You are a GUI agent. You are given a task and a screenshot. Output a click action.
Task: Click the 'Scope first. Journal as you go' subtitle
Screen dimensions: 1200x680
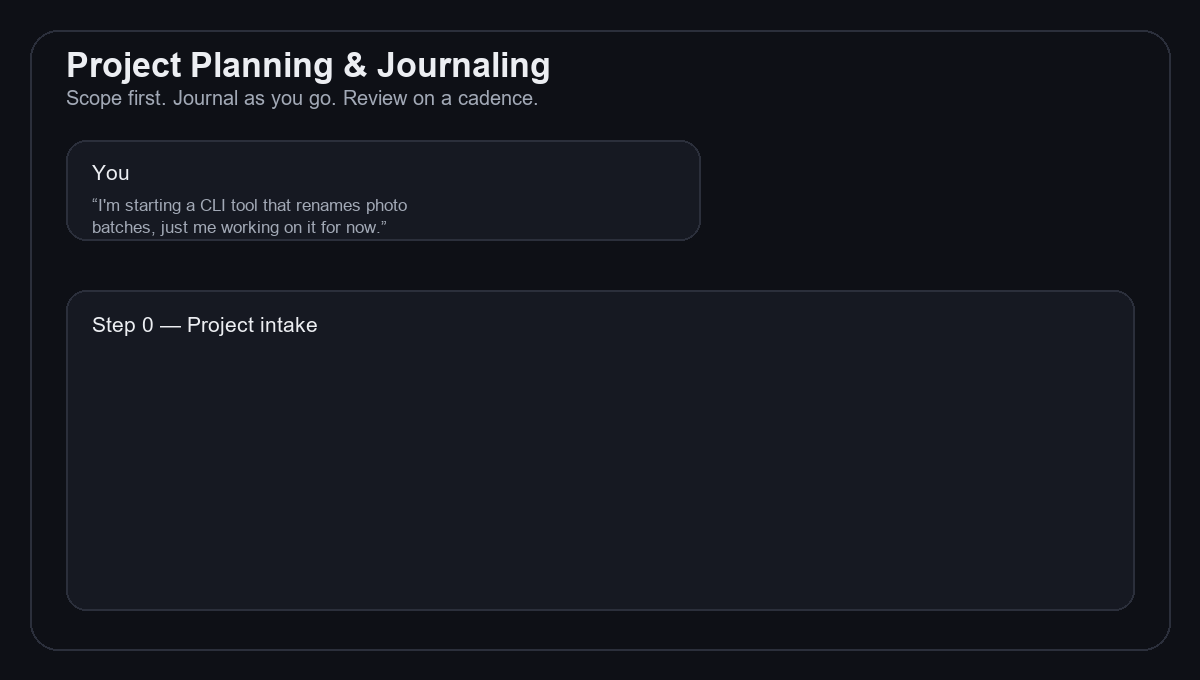[302, 99]
